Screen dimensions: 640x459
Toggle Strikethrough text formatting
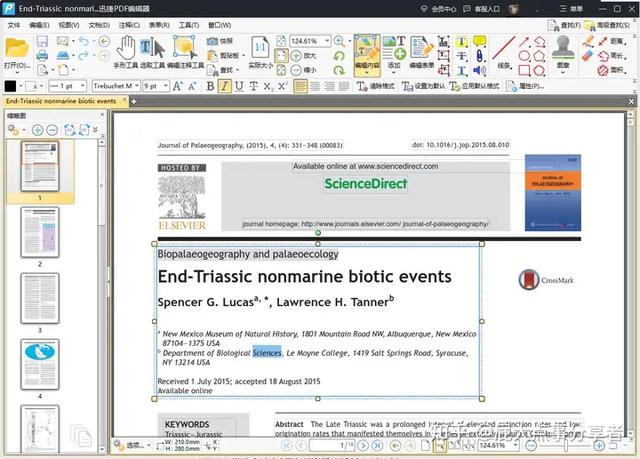[253, 86]
